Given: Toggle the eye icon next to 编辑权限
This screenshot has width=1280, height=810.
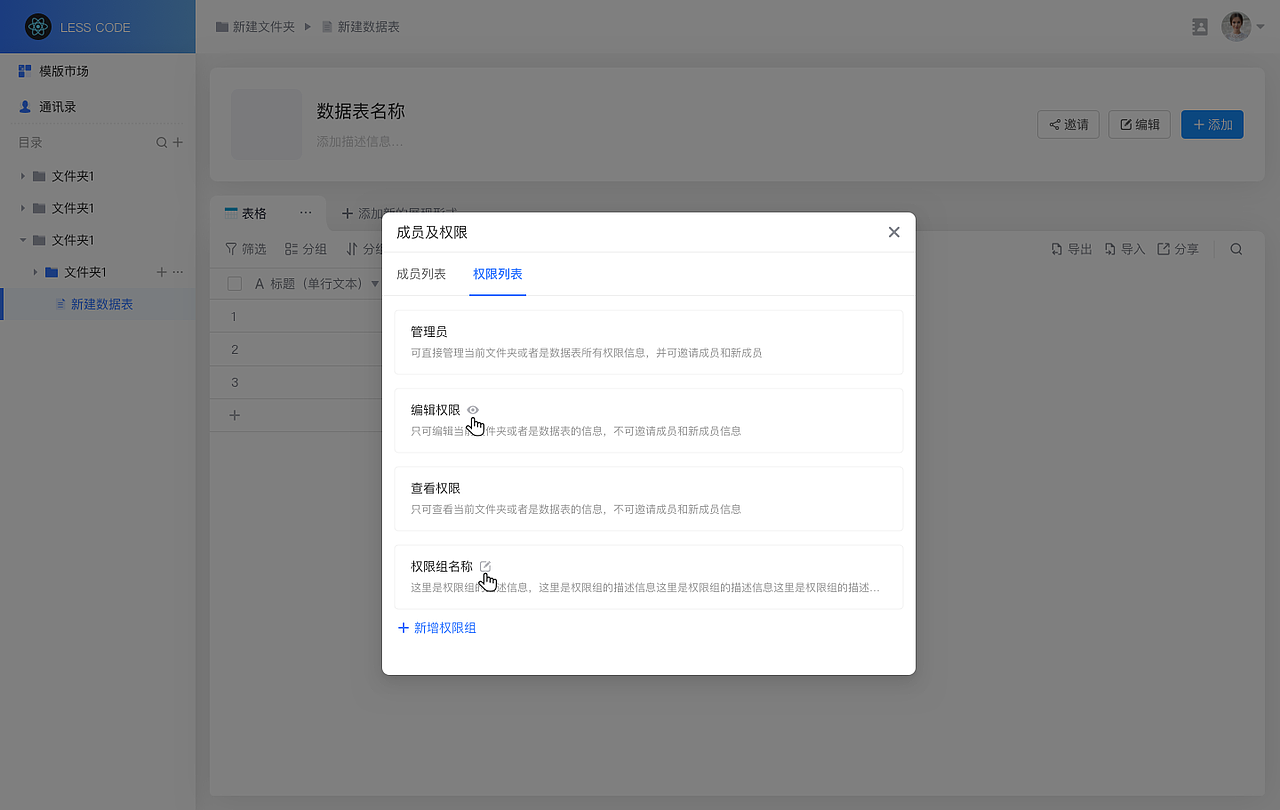Looking at the screenshot, I should pyautogui.click(x=472, y=409).
